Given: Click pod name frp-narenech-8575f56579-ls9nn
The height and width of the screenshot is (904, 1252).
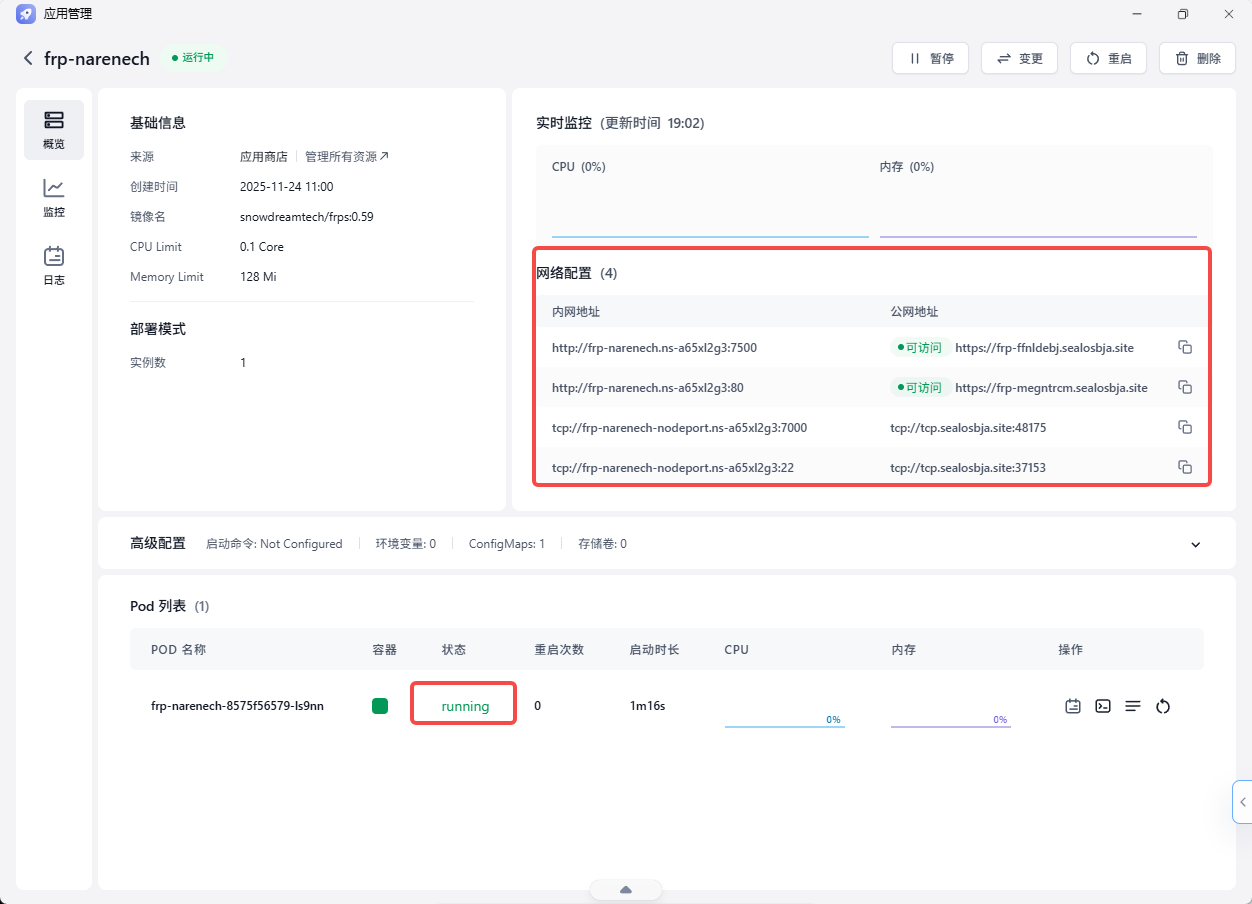Looking at the screenshot, I should point(237,706).
